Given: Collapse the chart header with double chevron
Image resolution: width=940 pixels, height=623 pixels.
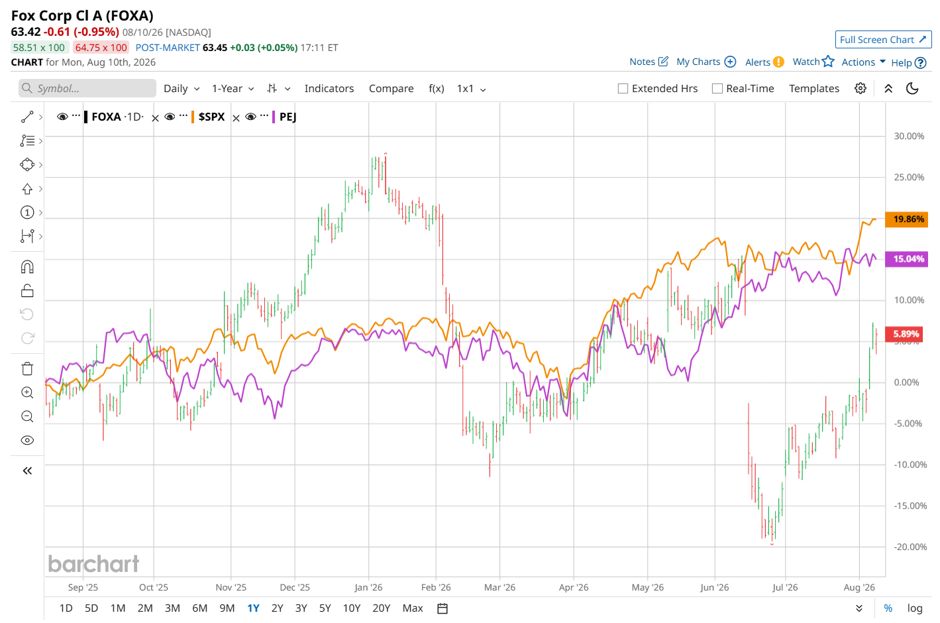Looking at the screenshot, I should click(x=888, y=88).
